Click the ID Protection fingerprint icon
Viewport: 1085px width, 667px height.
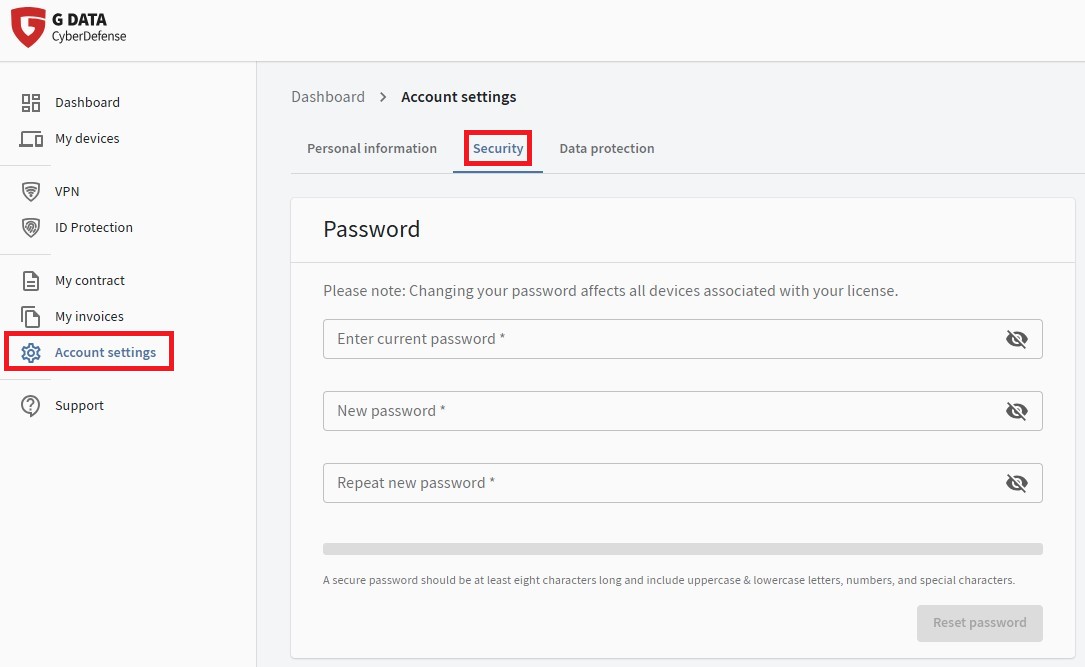31,227
